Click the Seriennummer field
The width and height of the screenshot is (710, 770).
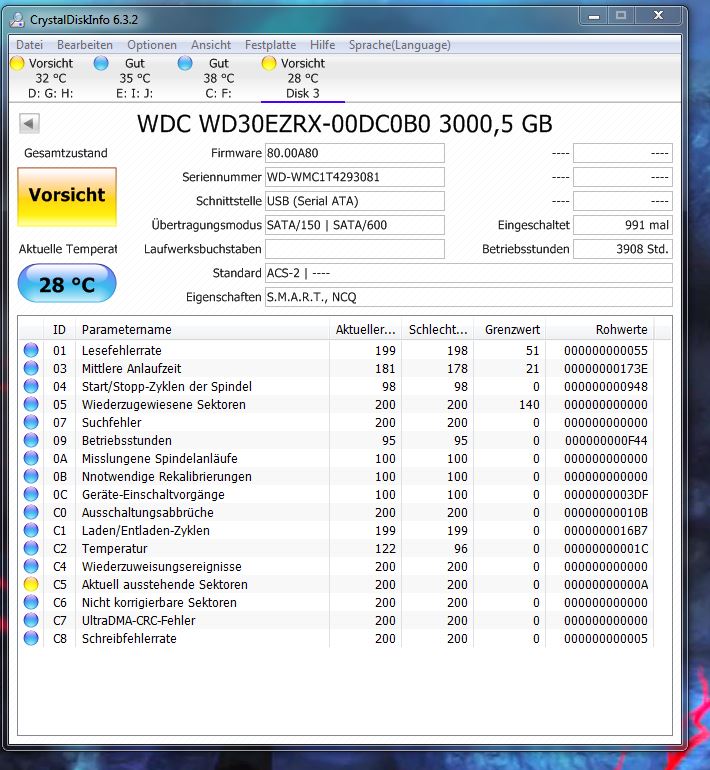tap(355, 177)
